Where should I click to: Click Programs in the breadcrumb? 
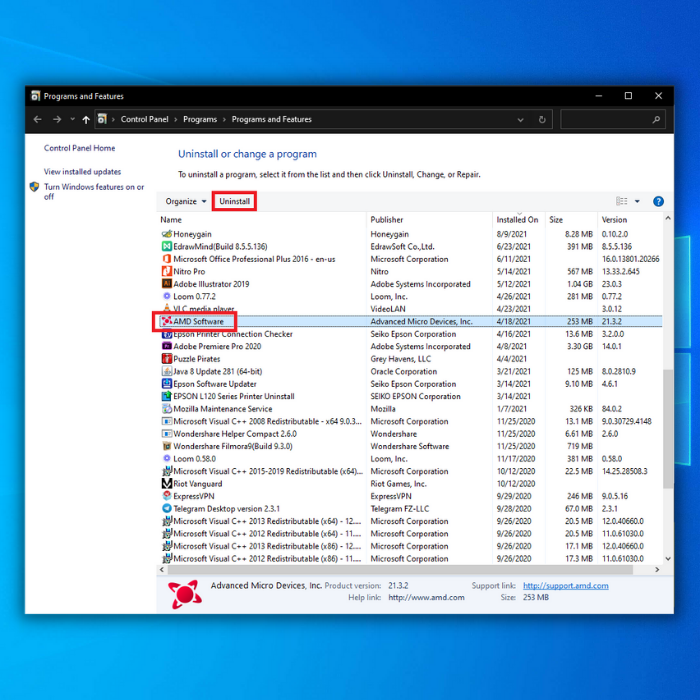click(x=200, y=120)
